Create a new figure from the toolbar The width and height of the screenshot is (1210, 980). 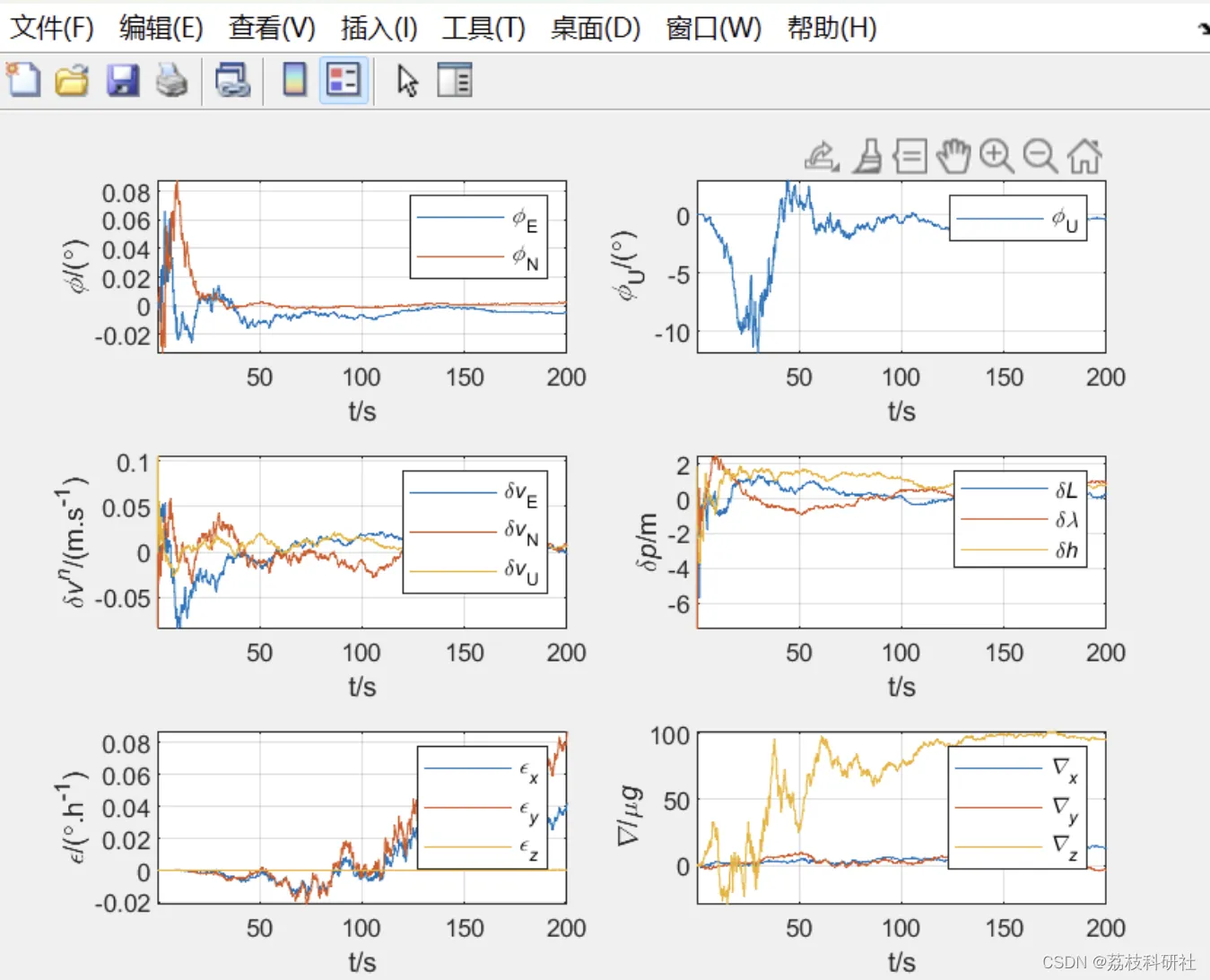[24, 80]
